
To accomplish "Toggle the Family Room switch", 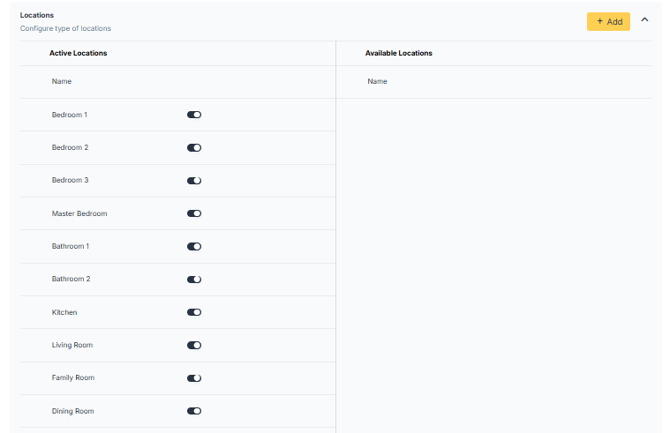I will tap(194, 378).
